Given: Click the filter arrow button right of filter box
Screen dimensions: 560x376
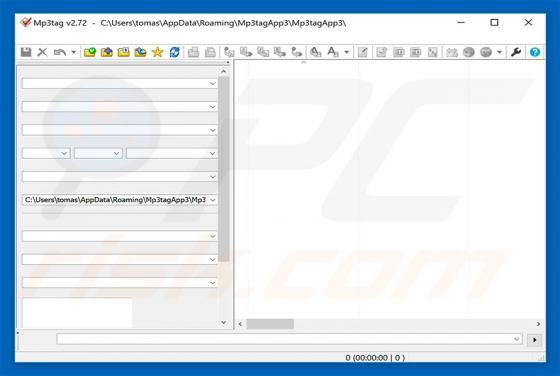Looking at the screenshot, I should (534, 340).
